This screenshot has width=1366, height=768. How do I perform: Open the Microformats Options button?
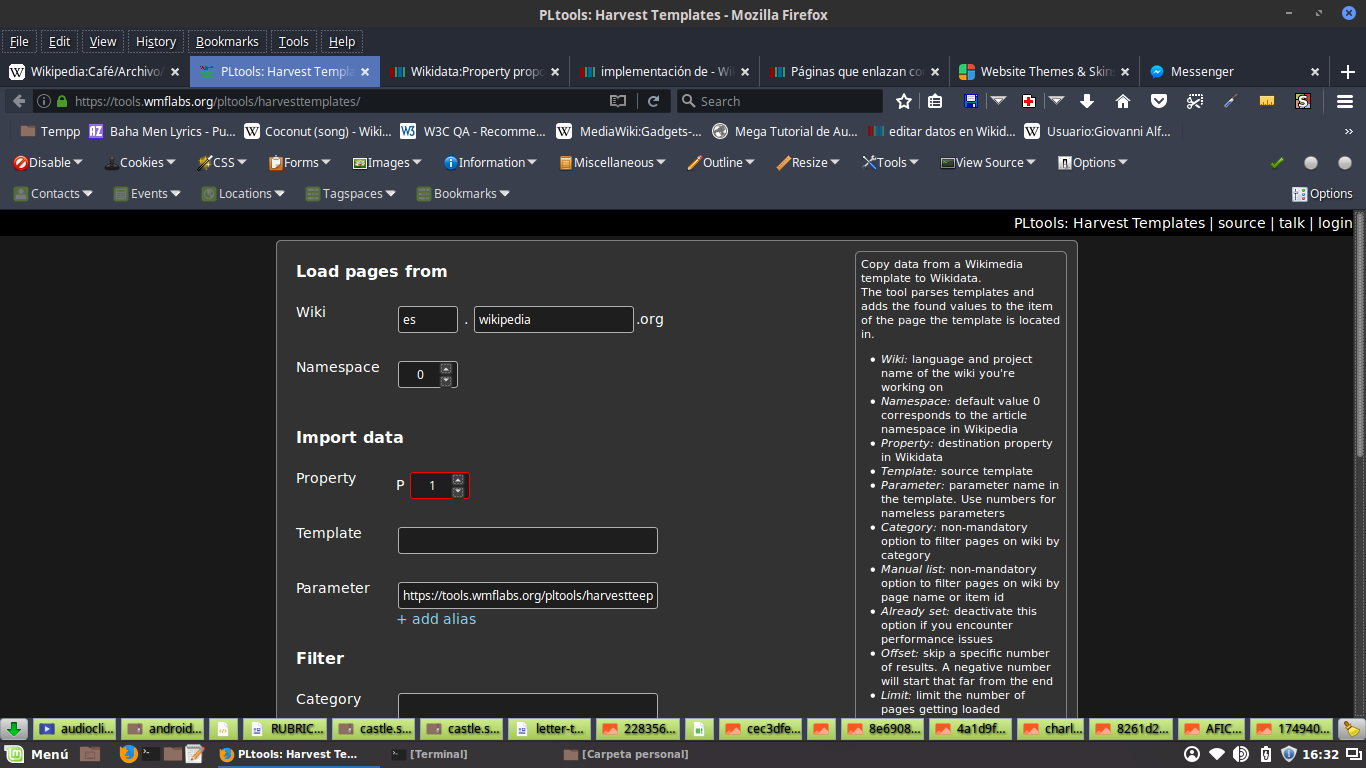[x=1322, y=194]
